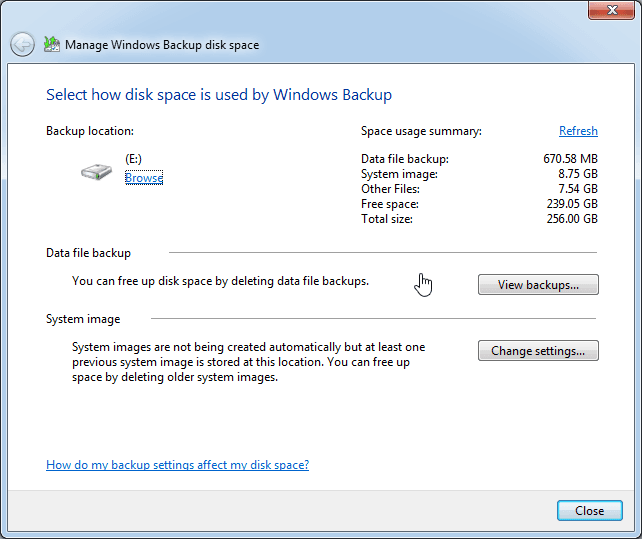Click the 'Data file backup' section header
Image resolution: width=642 pixels, height=539 pixels.
(x=88, y=253)
